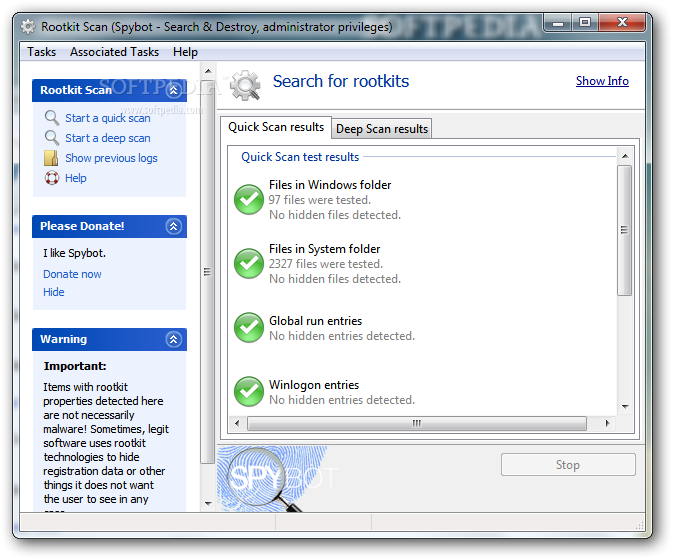Maximize the Rootkit Scan window
Viewport: 673px width, 559px height.
pos(585,22)
